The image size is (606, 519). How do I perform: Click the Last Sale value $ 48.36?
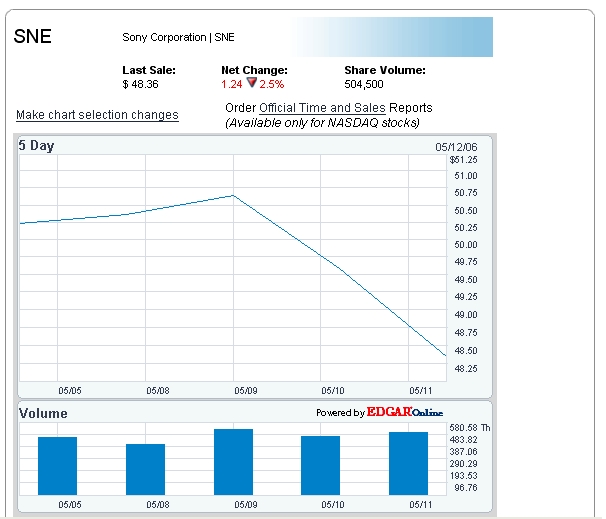[x=140, y=84]
